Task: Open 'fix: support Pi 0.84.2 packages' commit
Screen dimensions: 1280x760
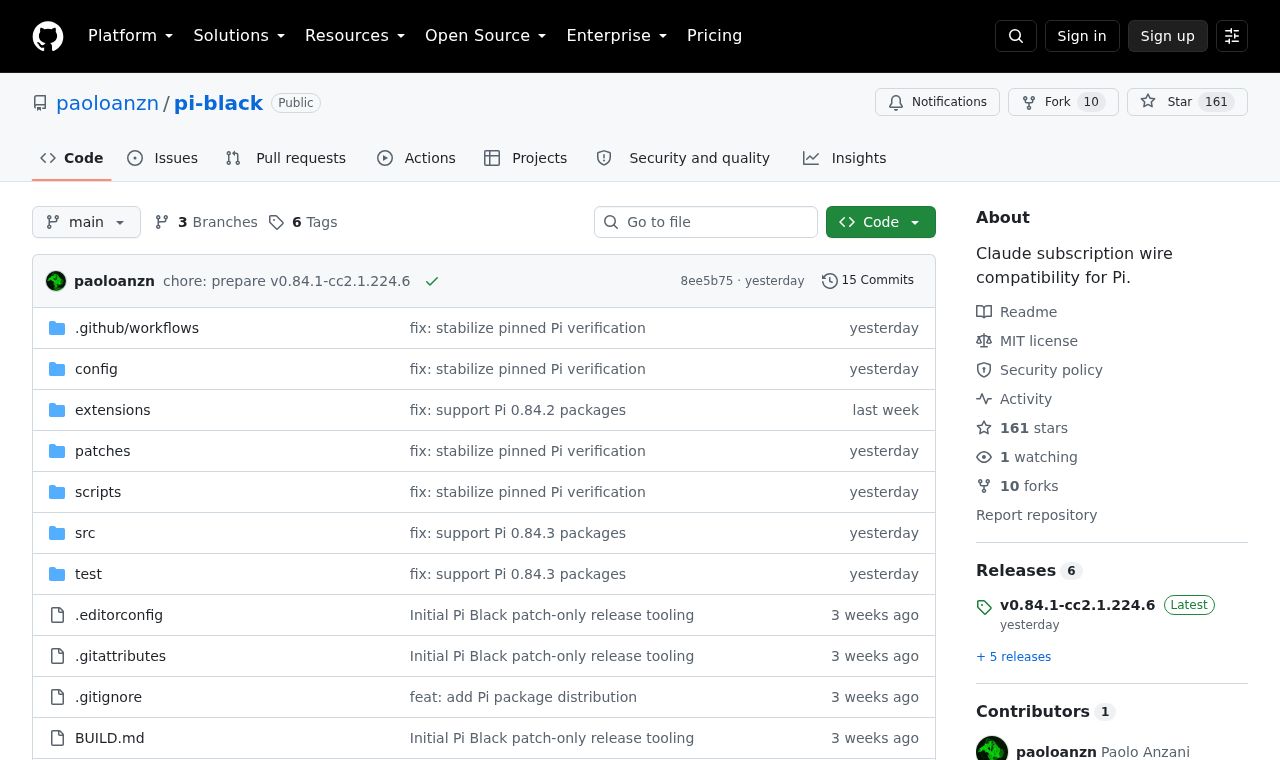Action: pos(518,410)
